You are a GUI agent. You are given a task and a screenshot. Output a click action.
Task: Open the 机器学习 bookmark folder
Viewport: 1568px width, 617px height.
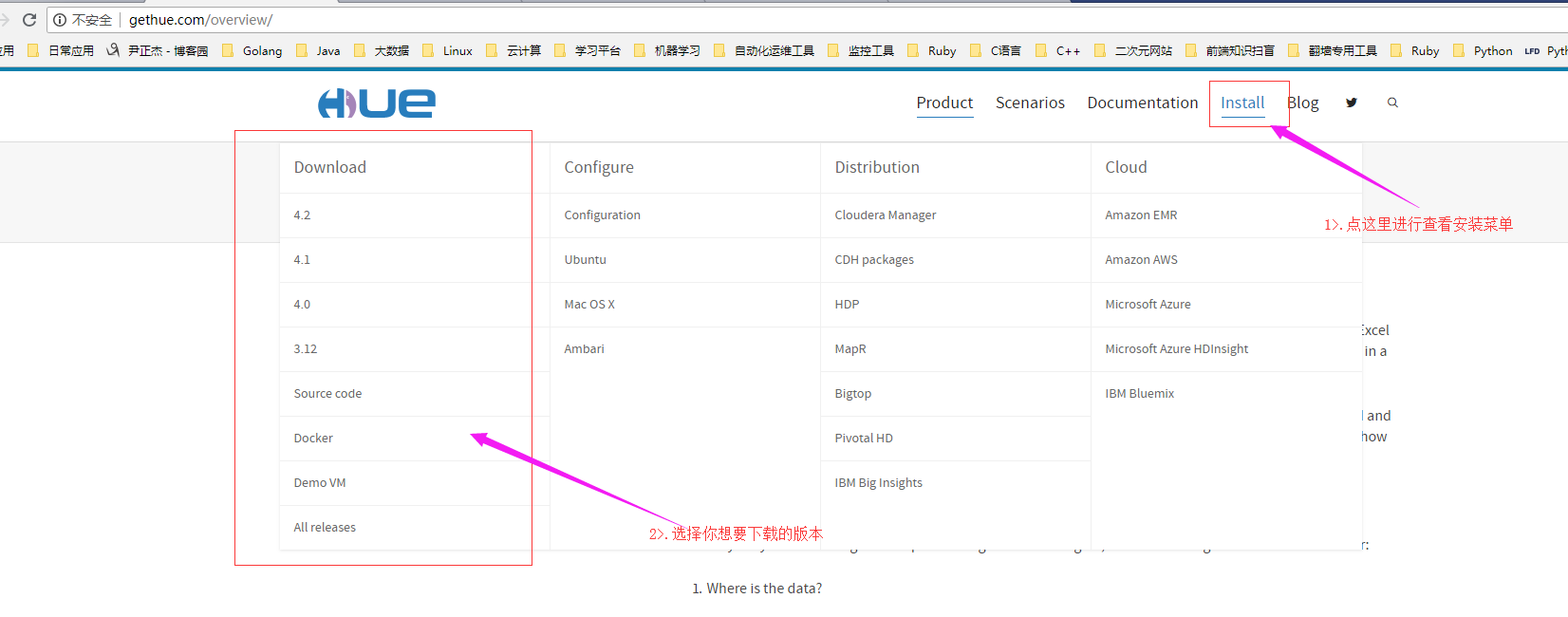666,51
